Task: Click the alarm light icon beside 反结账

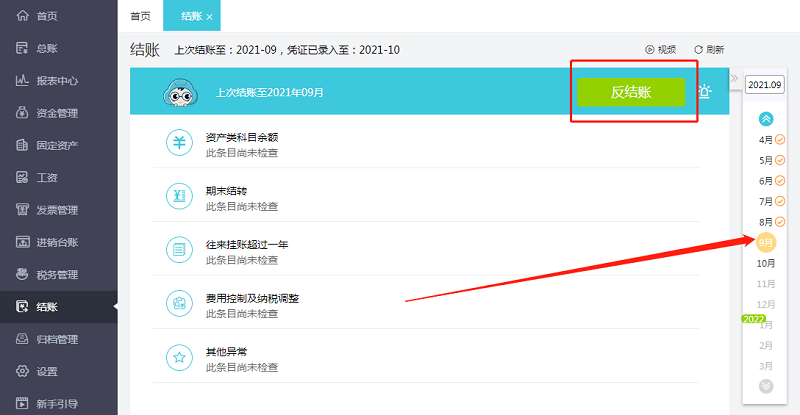Action: pos(705,91)
